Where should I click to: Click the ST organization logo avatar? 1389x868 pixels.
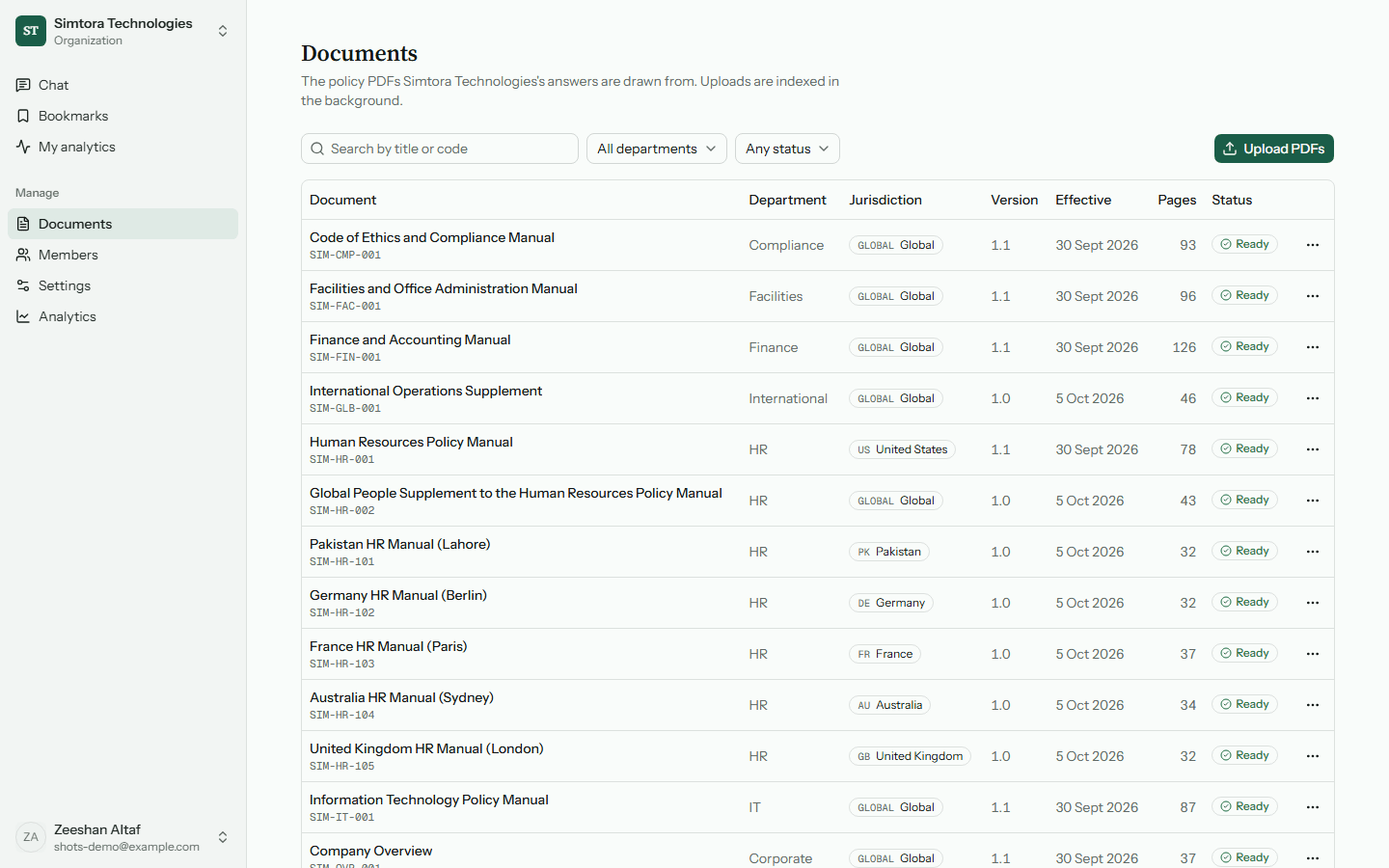[x=31, y=31]
